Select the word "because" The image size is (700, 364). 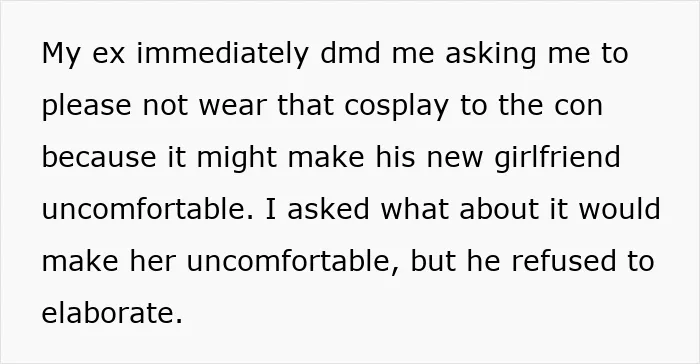coord(99,158)
